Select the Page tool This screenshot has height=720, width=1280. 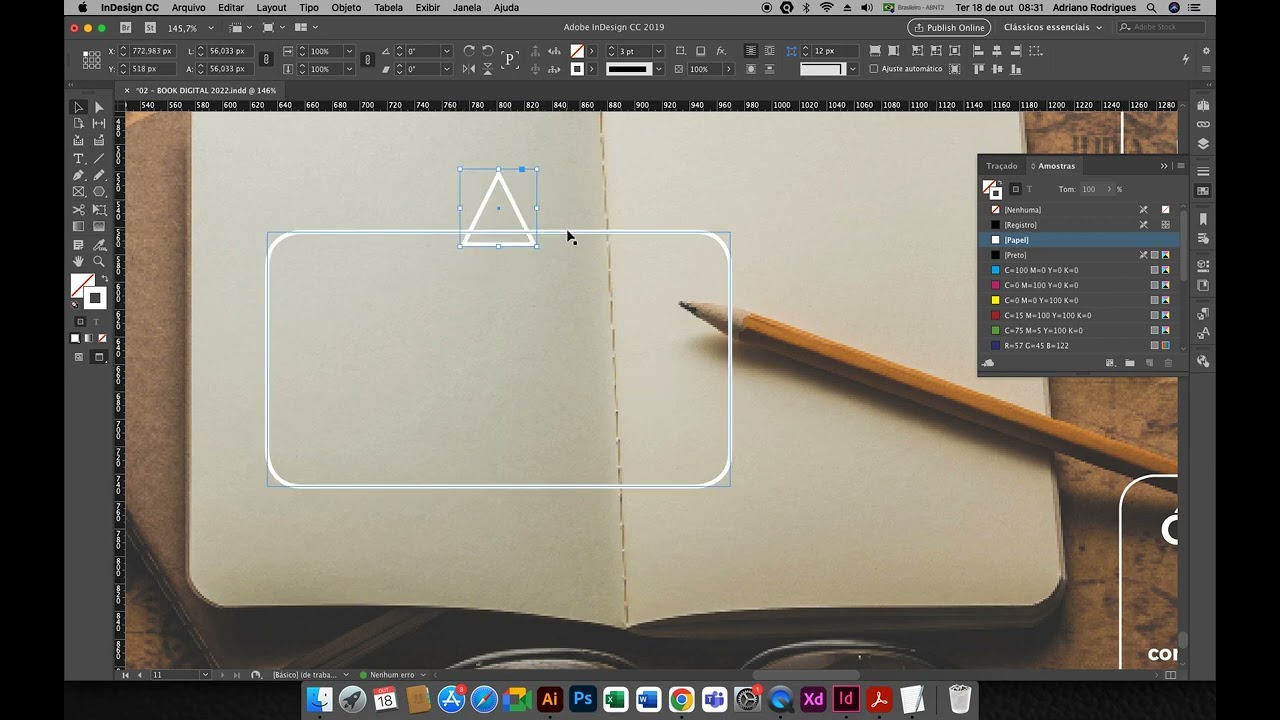click(78, 123)
